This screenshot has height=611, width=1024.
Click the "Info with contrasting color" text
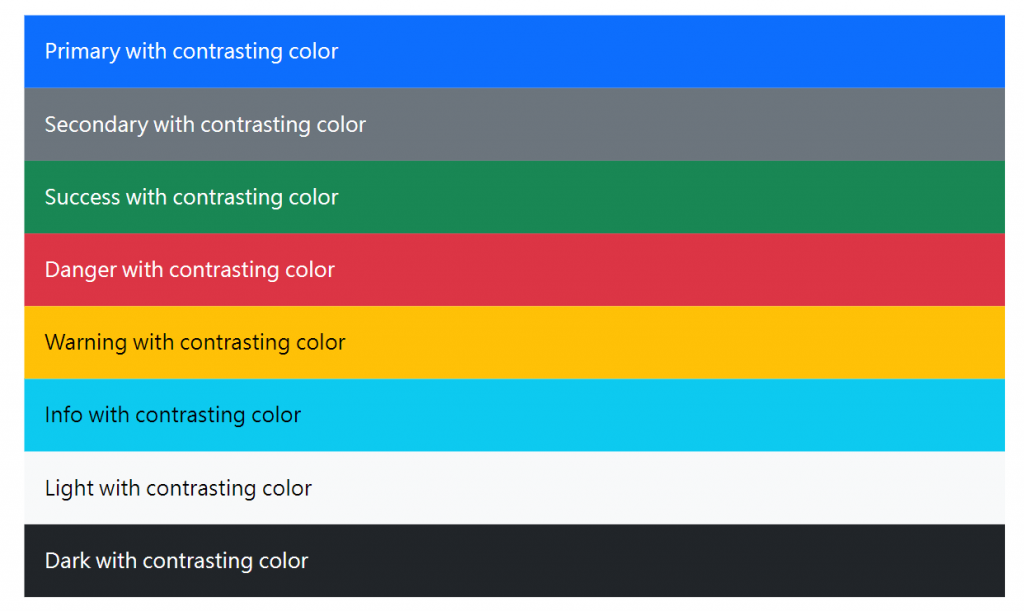coord(172,415)
